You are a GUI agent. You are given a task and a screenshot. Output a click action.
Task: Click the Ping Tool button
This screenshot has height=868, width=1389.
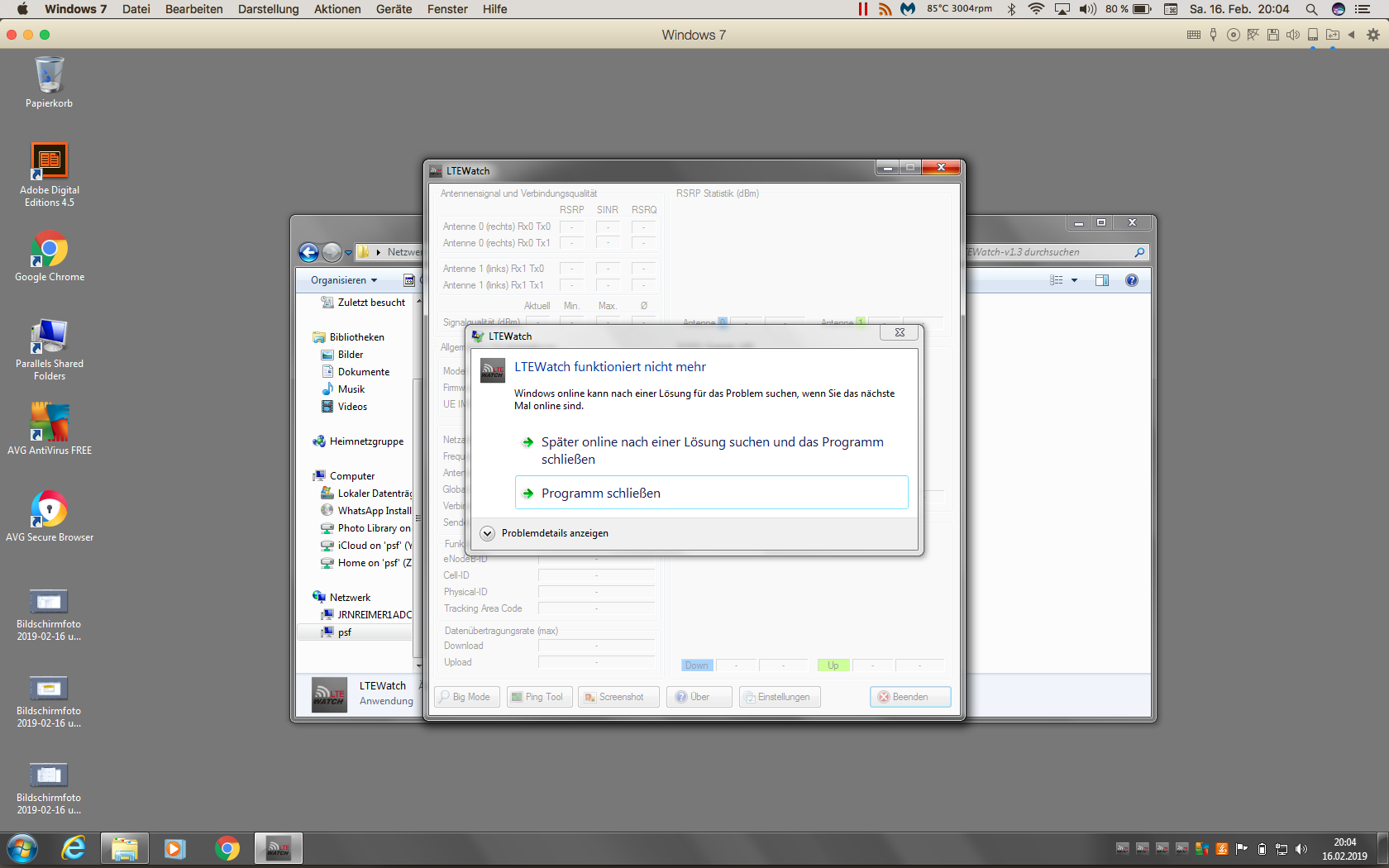coord(538,697)
